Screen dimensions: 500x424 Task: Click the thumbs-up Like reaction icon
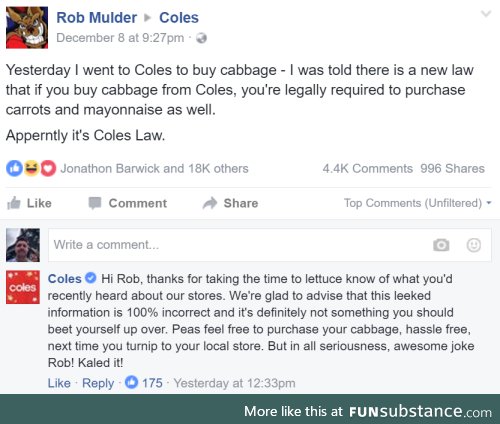click(14, 168)
